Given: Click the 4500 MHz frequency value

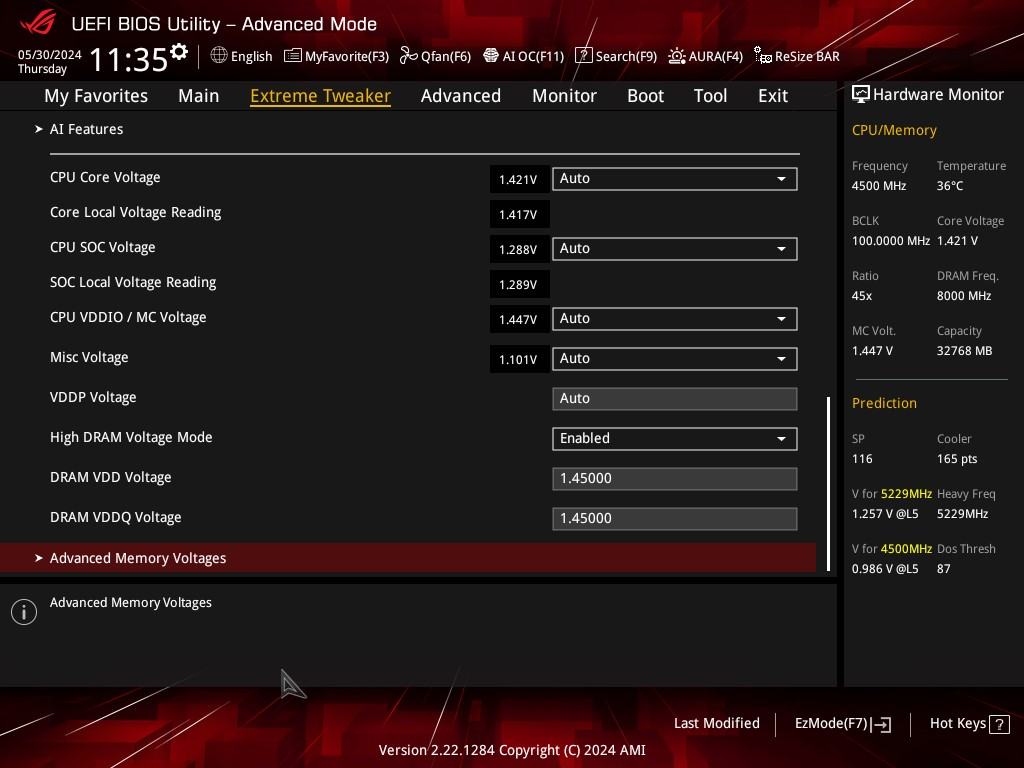Looking at the screenshot, I should 879,186.
